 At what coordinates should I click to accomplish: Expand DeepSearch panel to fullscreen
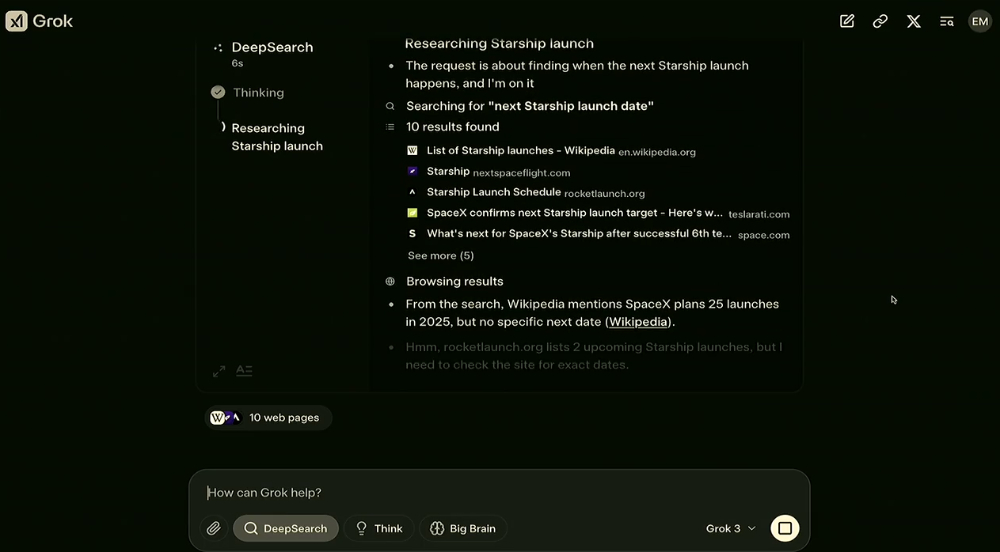[219, 371]
